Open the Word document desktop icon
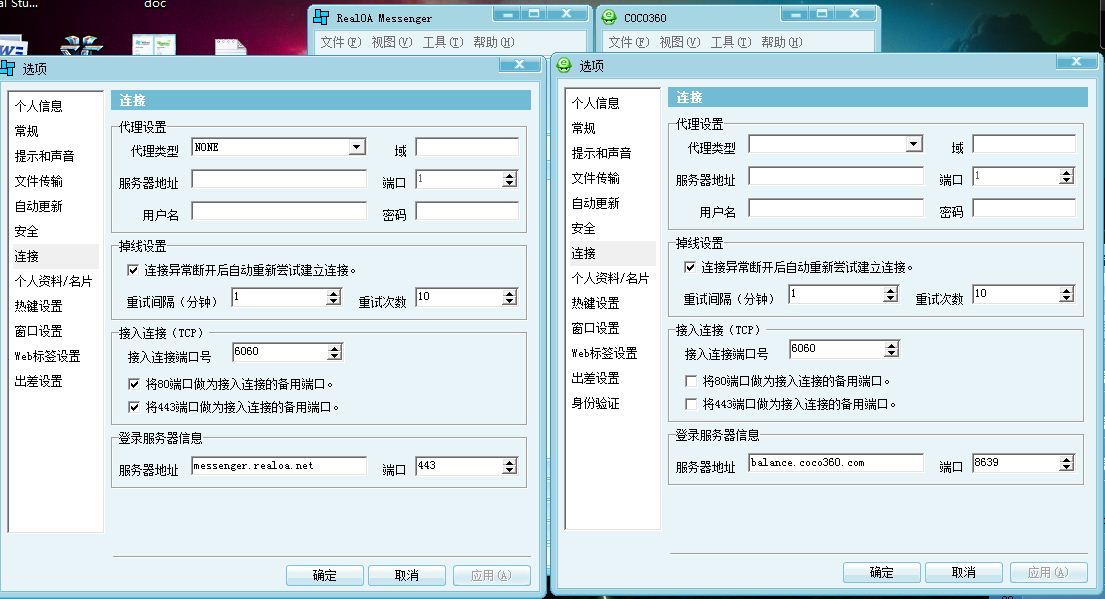Image resolution: width=1105 pixels, height=599 pixels. pyautogui.click(x=13, y=45)
